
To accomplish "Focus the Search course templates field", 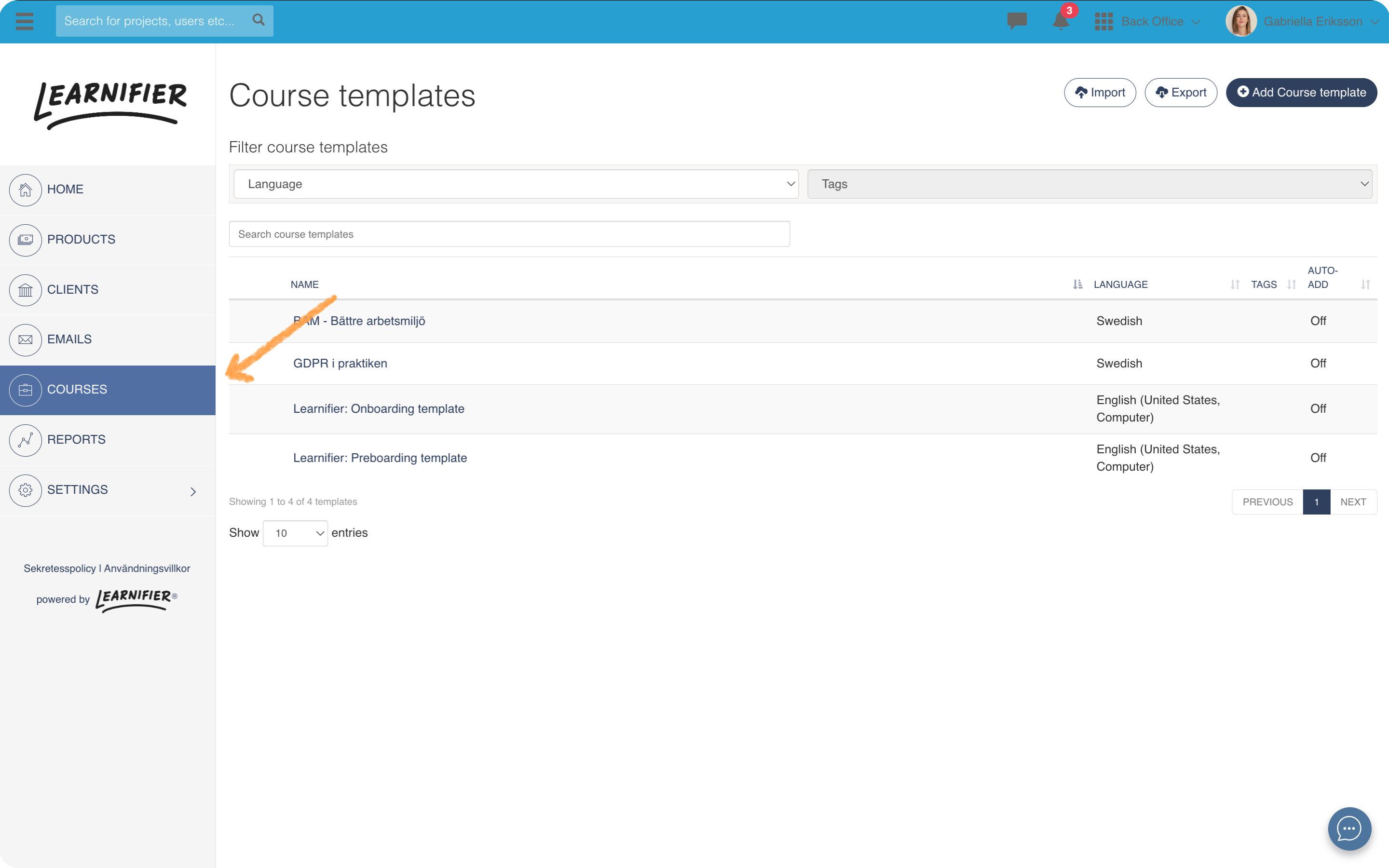I will click(x=509, y=234).
